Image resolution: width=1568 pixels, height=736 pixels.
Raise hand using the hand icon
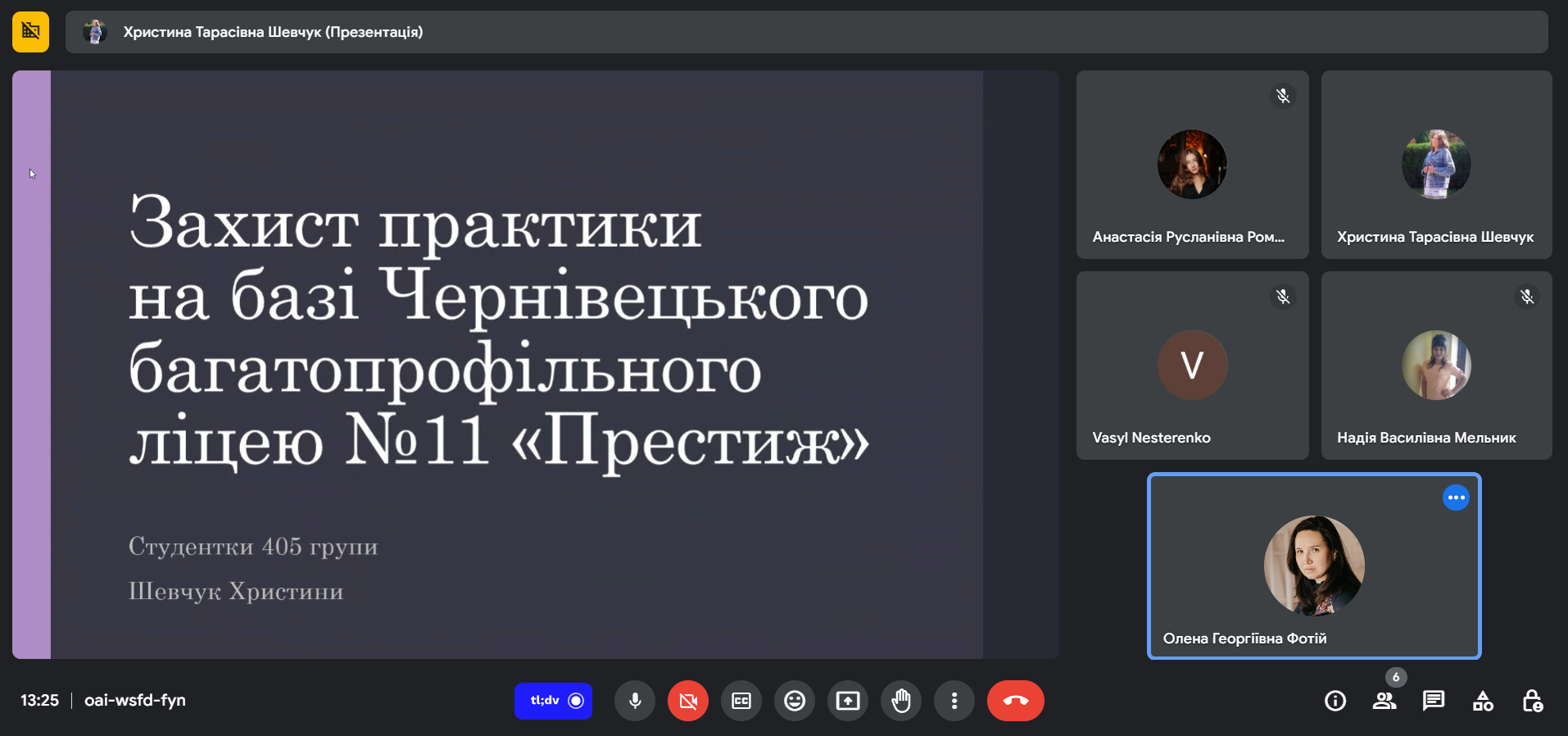901,701
